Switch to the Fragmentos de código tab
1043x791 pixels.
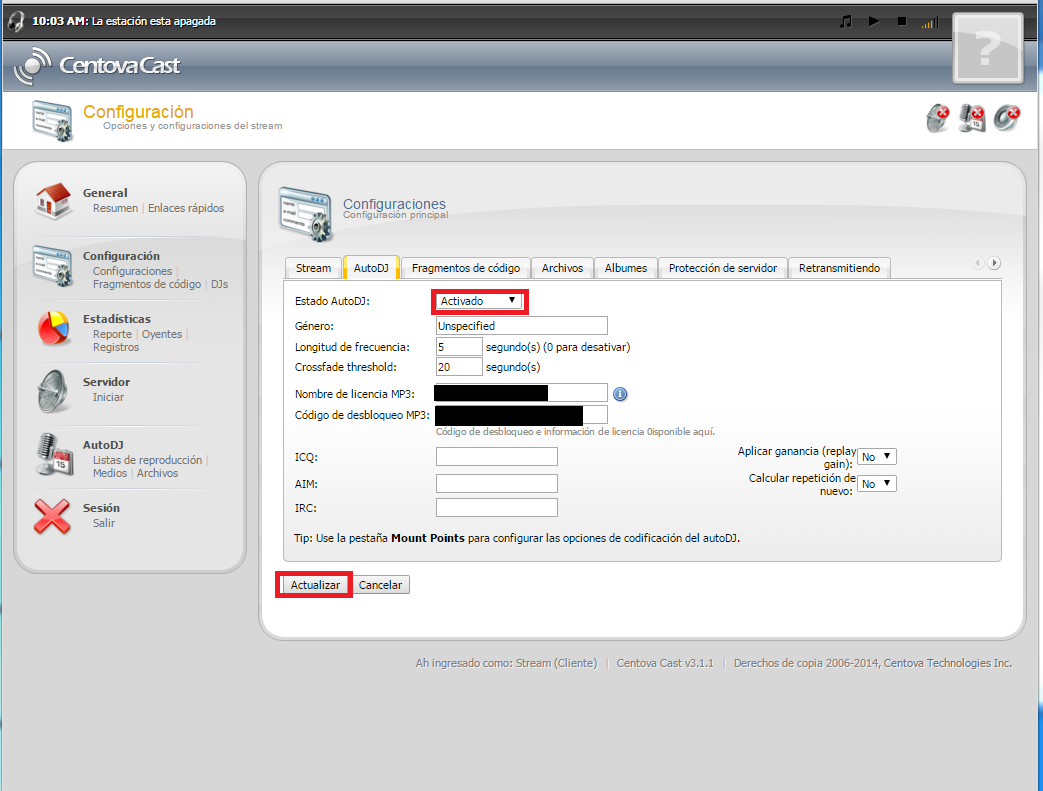466,268
